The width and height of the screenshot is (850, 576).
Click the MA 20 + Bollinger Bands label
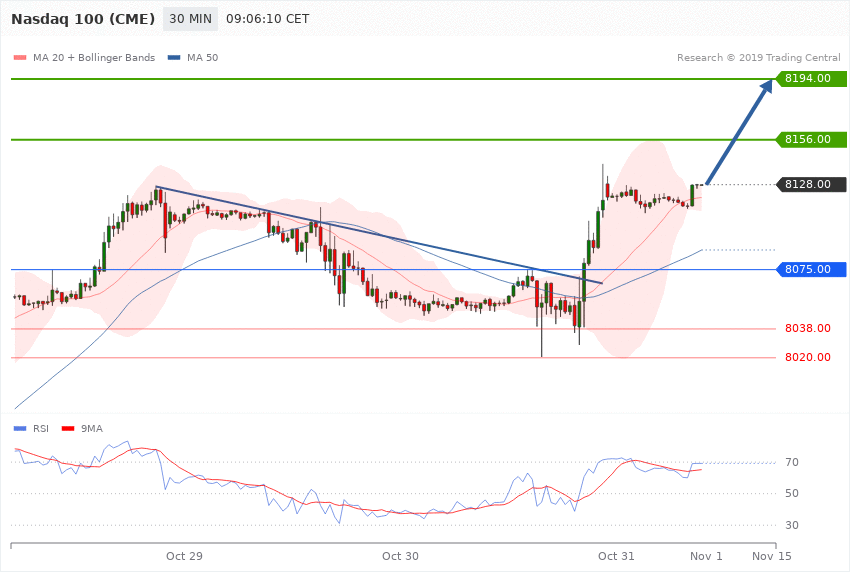click(94, 57)
